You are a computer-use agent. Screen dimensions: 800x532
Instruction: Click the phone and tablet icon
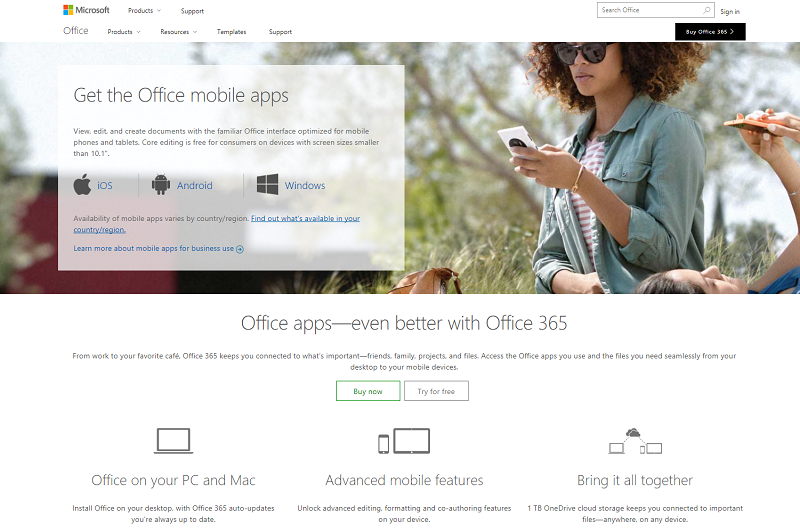point(404,441)
